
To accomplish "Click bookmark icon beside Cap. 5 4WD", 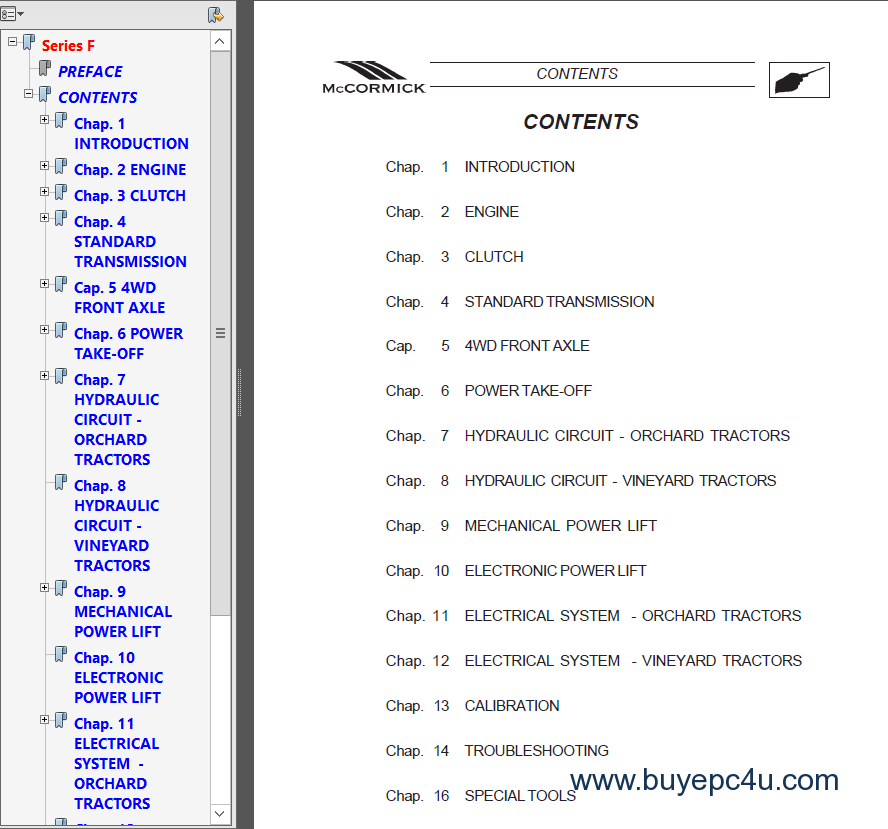I will point(61,285).
